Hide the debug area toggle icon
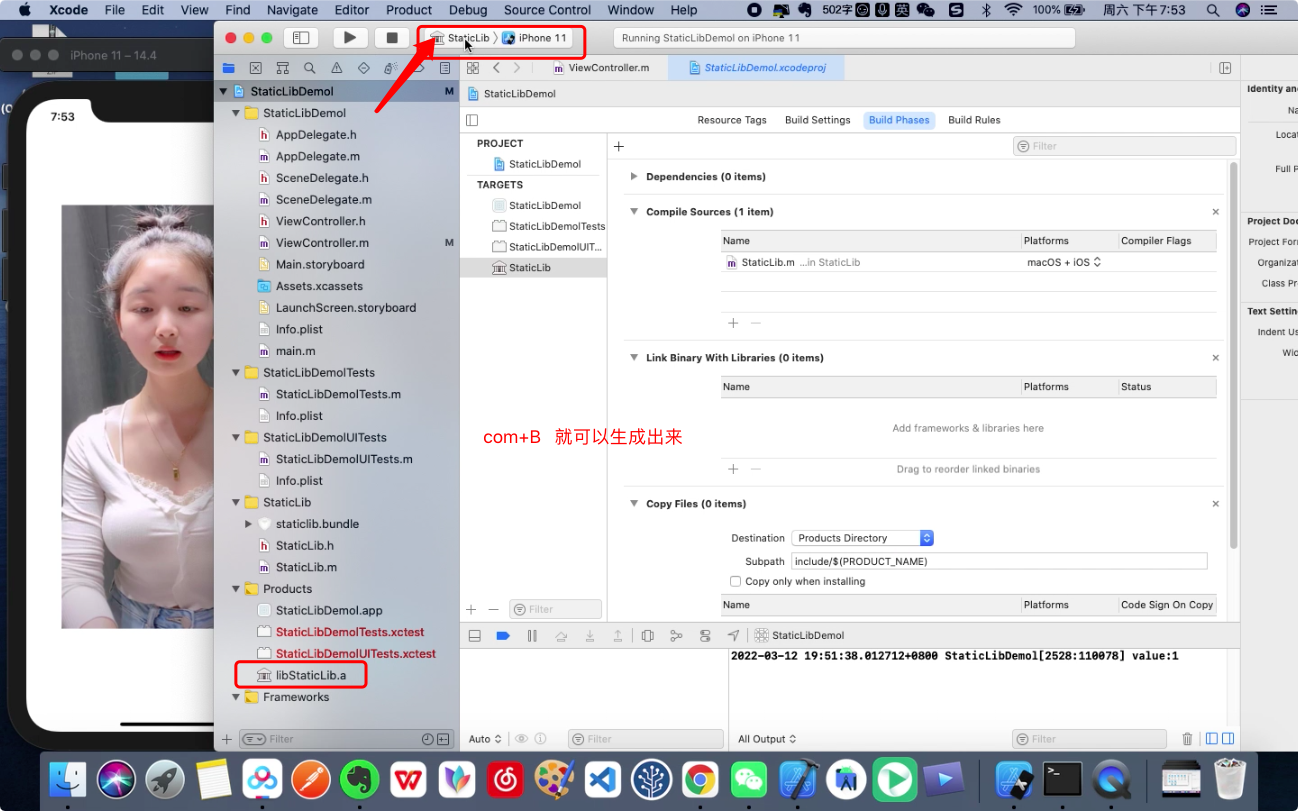The image size is (1298, 811). [475, 635]
